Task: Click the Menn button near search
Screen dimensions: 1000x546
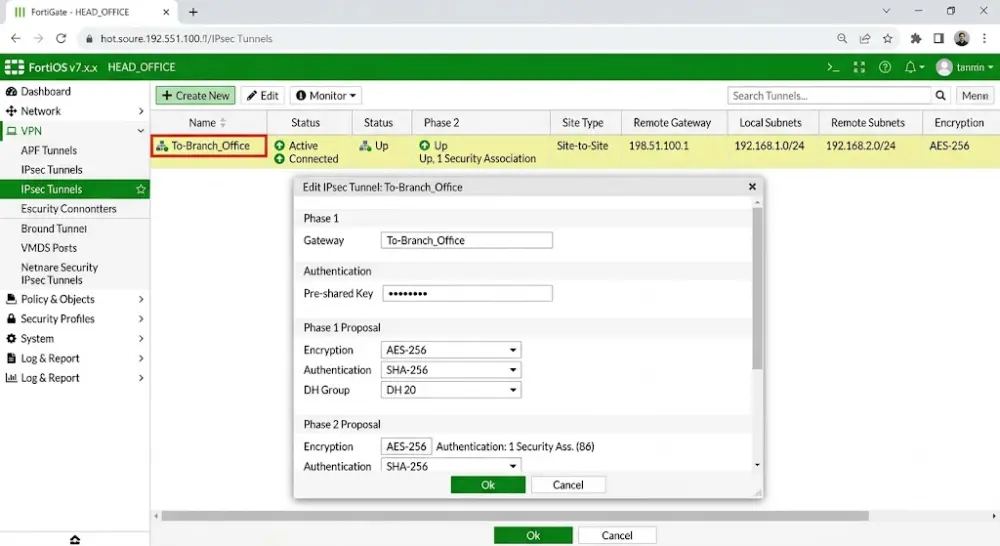Action: [975, 96]
